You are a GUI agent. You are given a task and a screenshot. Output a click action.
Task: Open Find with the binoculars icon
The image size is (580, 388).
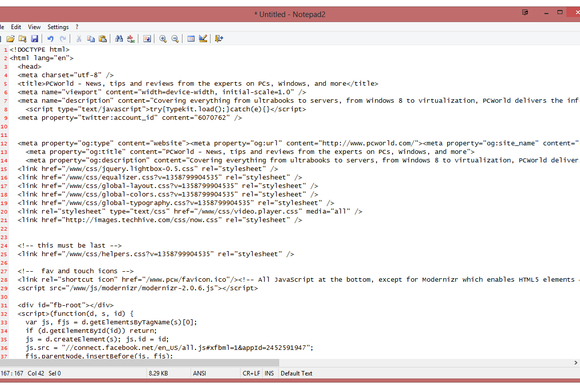119,38
